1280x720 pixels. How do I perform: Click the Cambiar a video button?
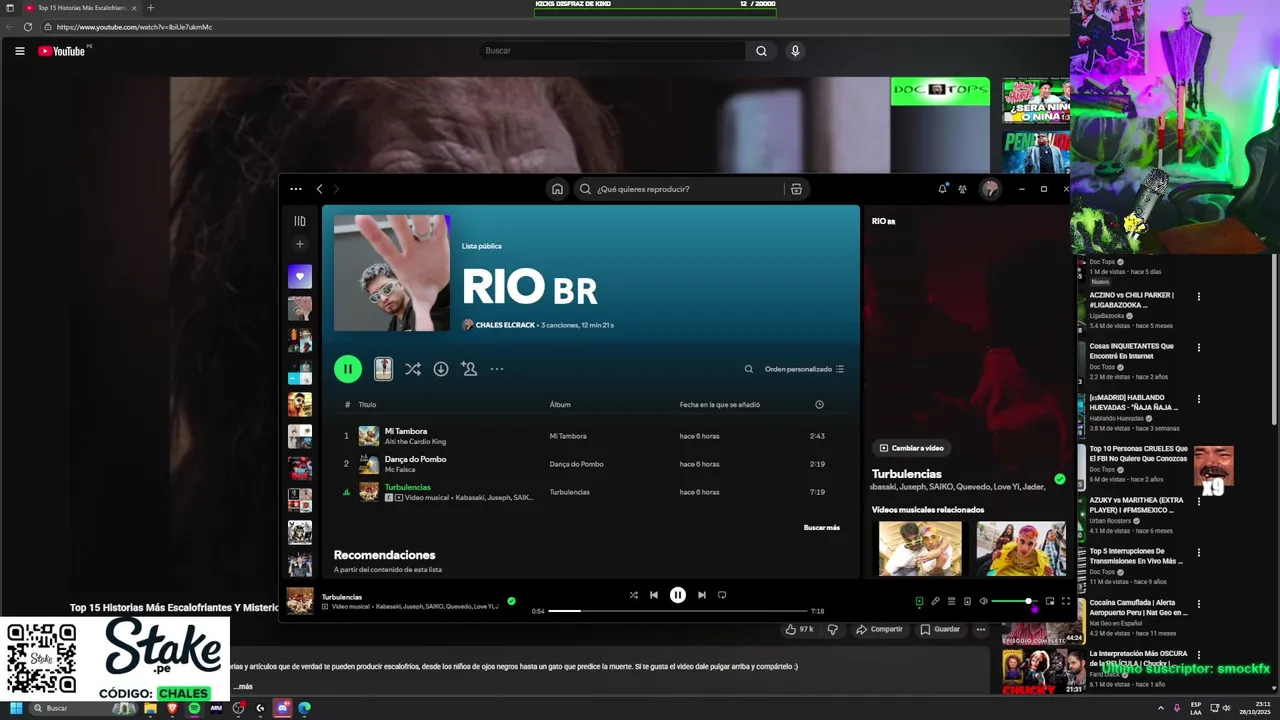[912, 448]
